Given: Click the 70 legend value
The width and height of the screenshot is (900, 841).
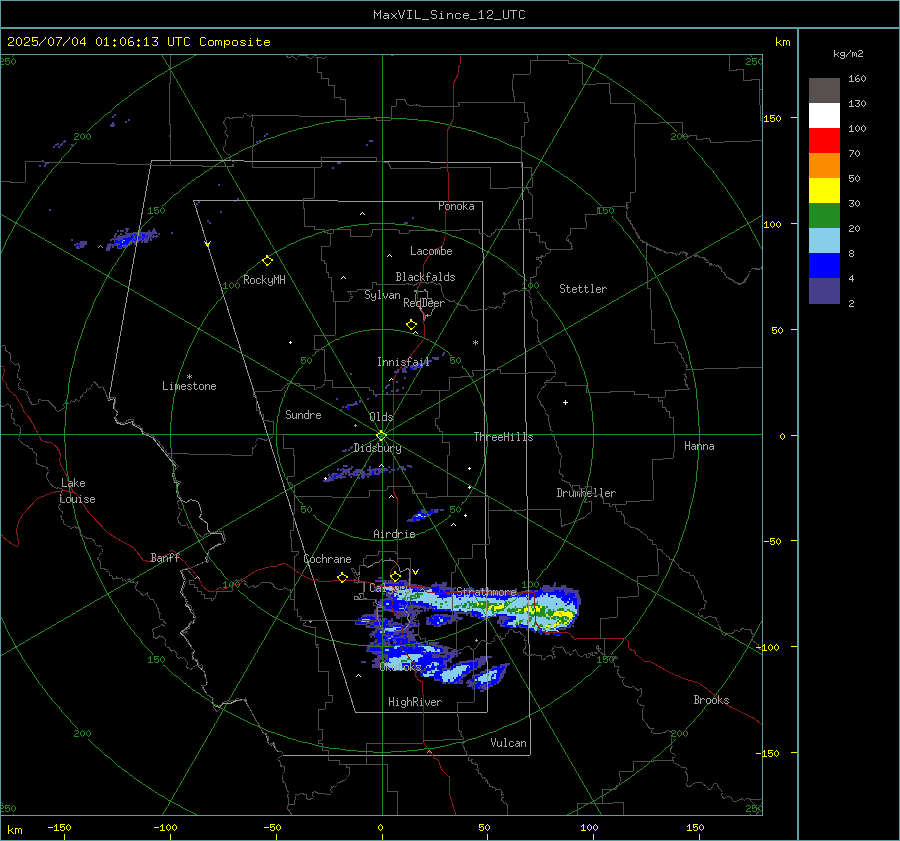Looking at the screenshot, I should pos(854,153).
